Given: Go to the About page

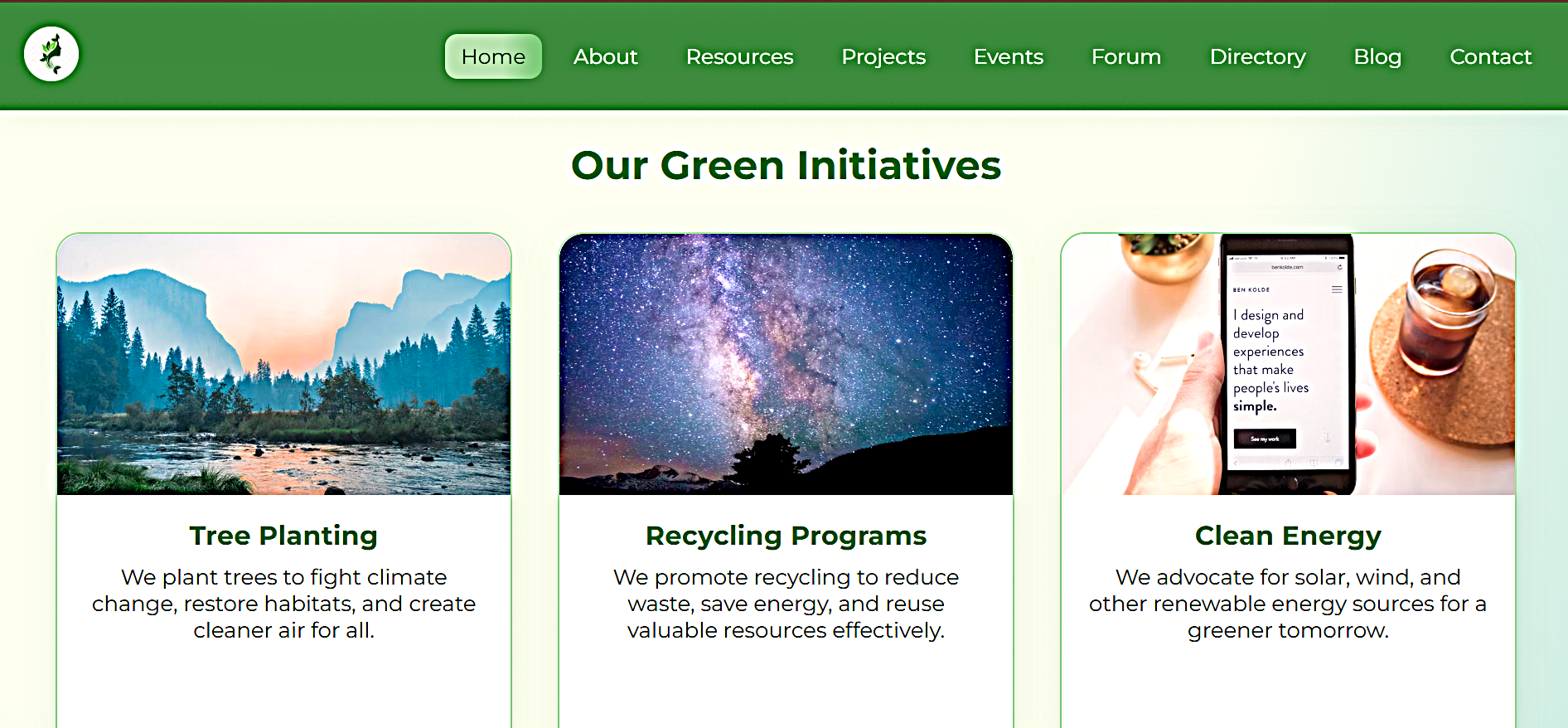Looking at the screenshot, I should point(606,56).
